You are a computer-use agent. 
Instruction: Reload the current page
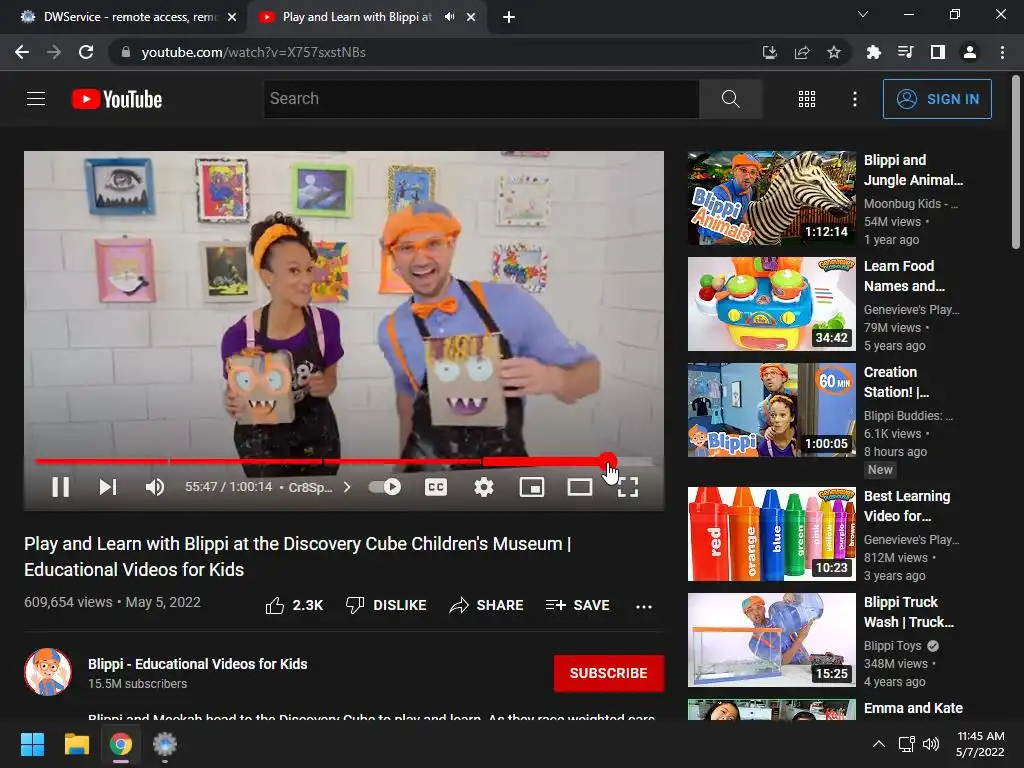(86, 52)
